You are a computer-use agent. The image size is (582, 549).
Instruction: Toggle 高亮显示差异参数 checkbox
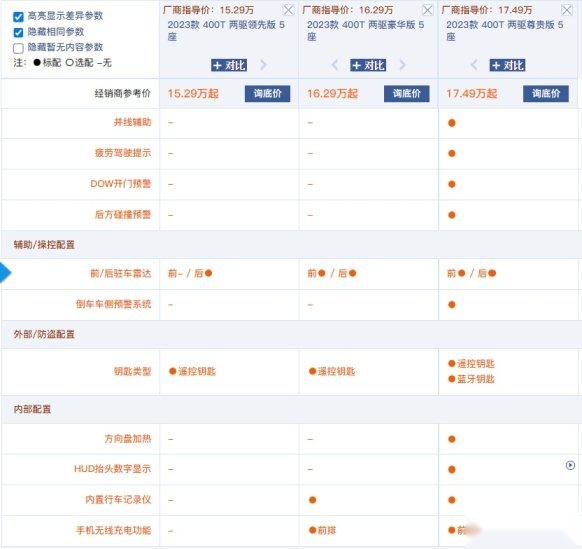point(18,16)
